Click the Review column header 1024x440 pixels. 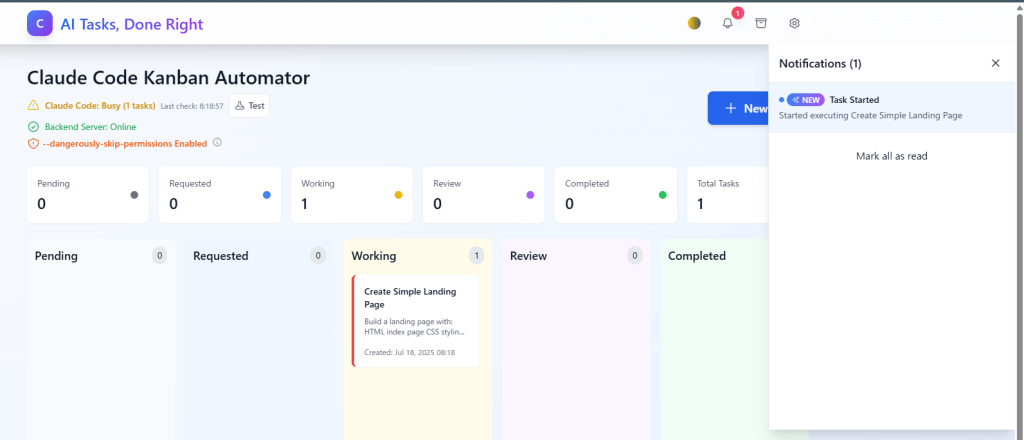click(528, 256)
